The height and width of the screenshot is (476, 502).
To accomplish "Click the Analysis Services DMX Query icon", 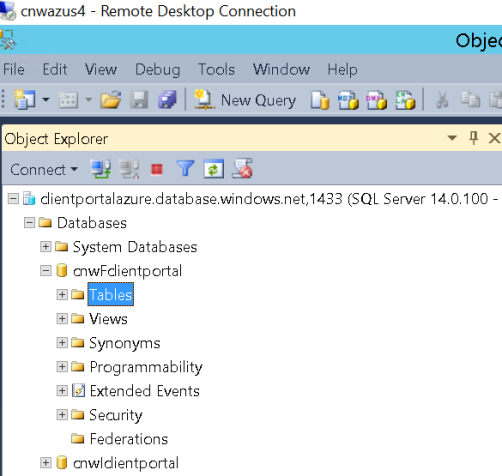I will pos(376,100).
